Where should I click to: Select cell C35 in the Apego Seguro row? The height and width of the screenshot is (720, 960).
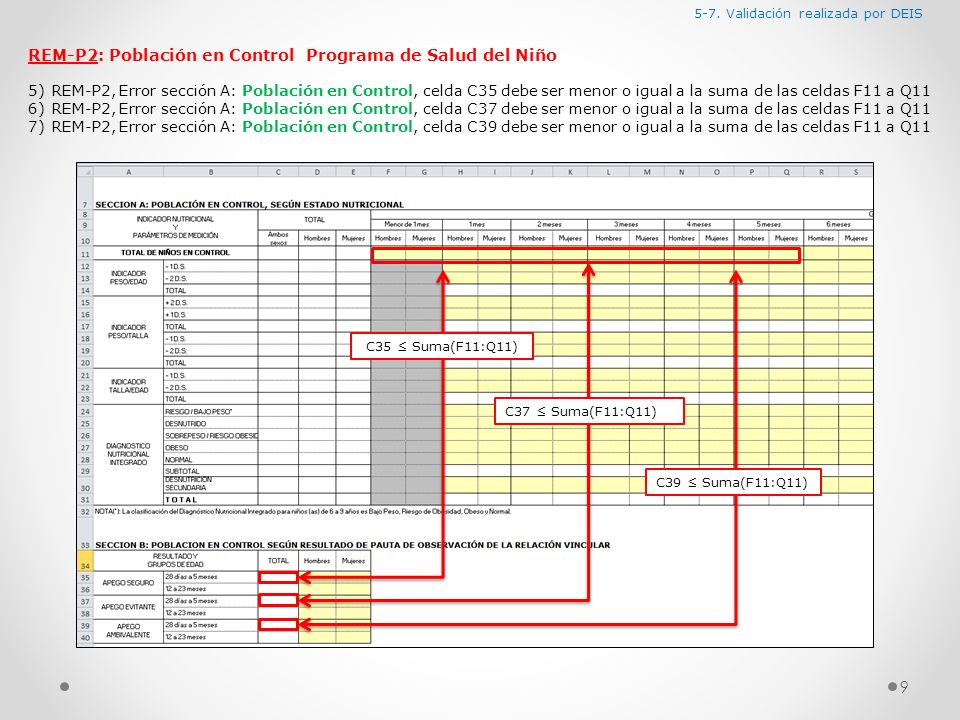[x=278, y=577]
